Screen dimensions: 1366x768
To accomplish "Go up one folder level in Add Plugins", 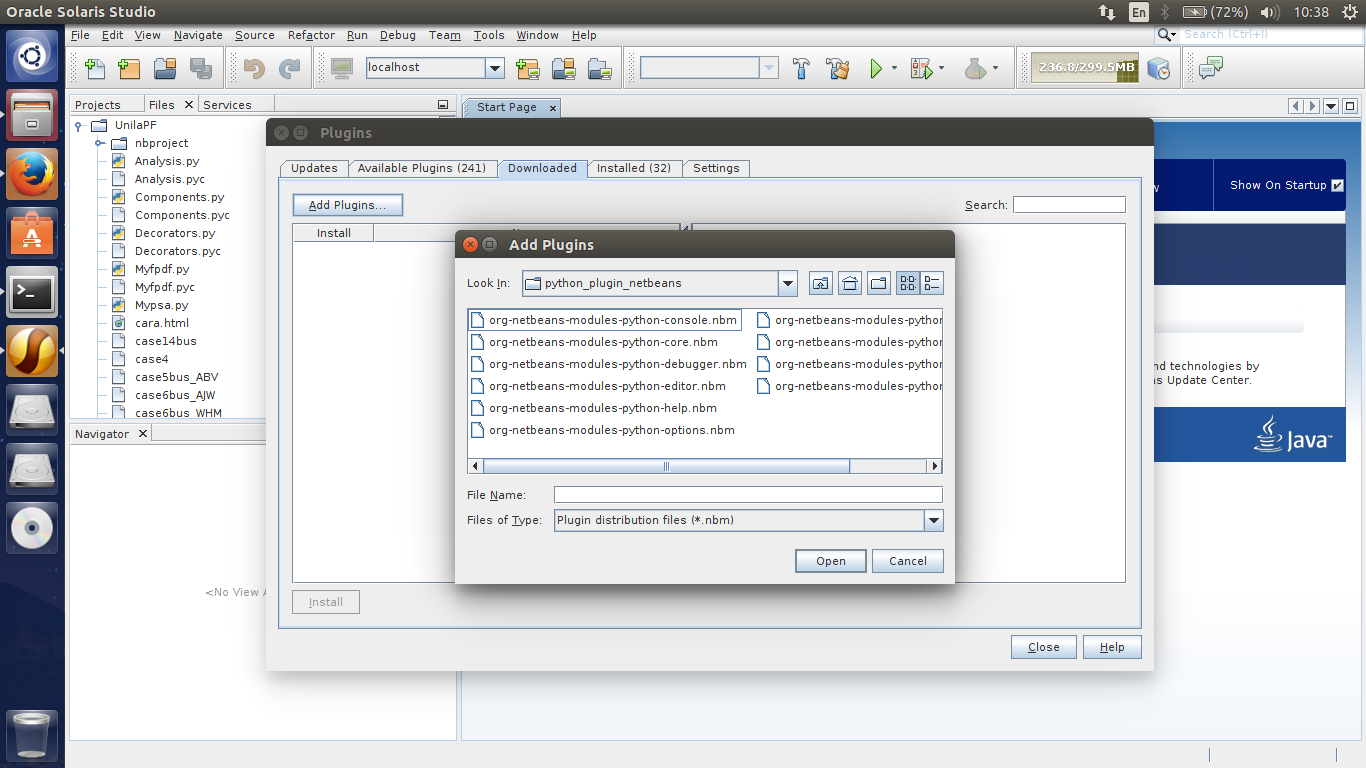I will point(820,283).
